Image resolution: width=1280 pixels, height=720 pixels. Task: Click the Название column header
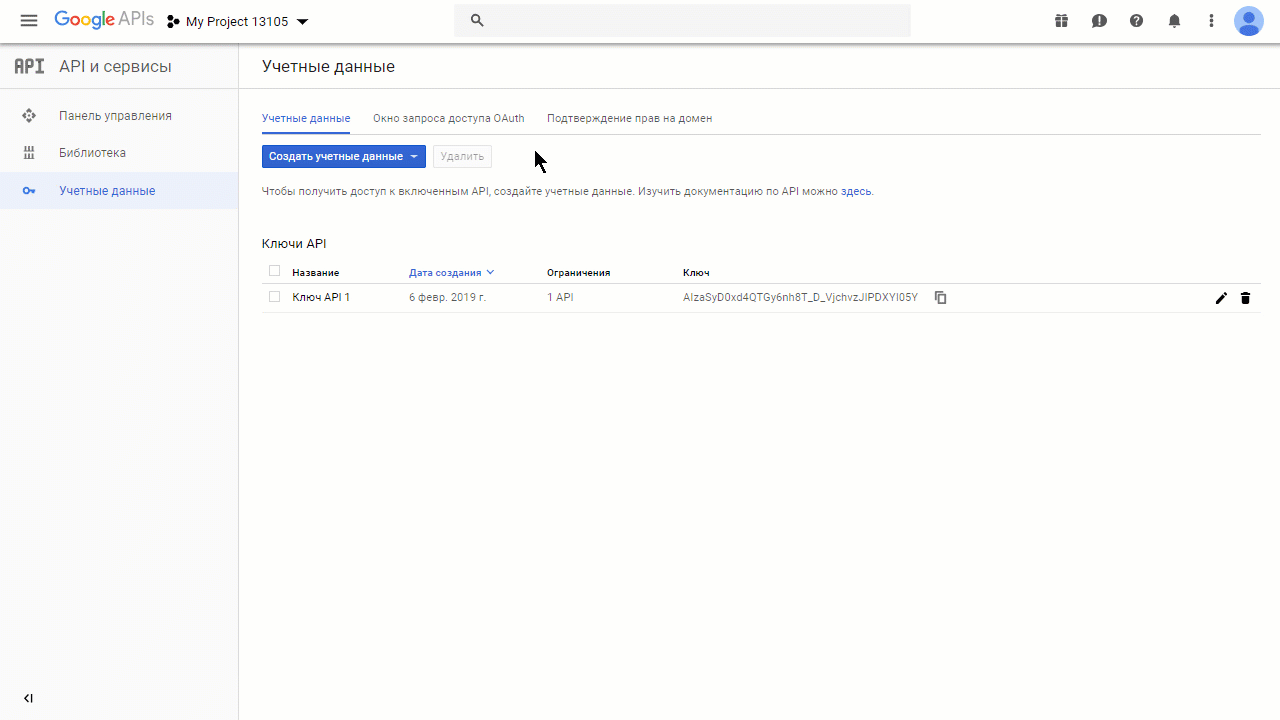coord(315,272)
